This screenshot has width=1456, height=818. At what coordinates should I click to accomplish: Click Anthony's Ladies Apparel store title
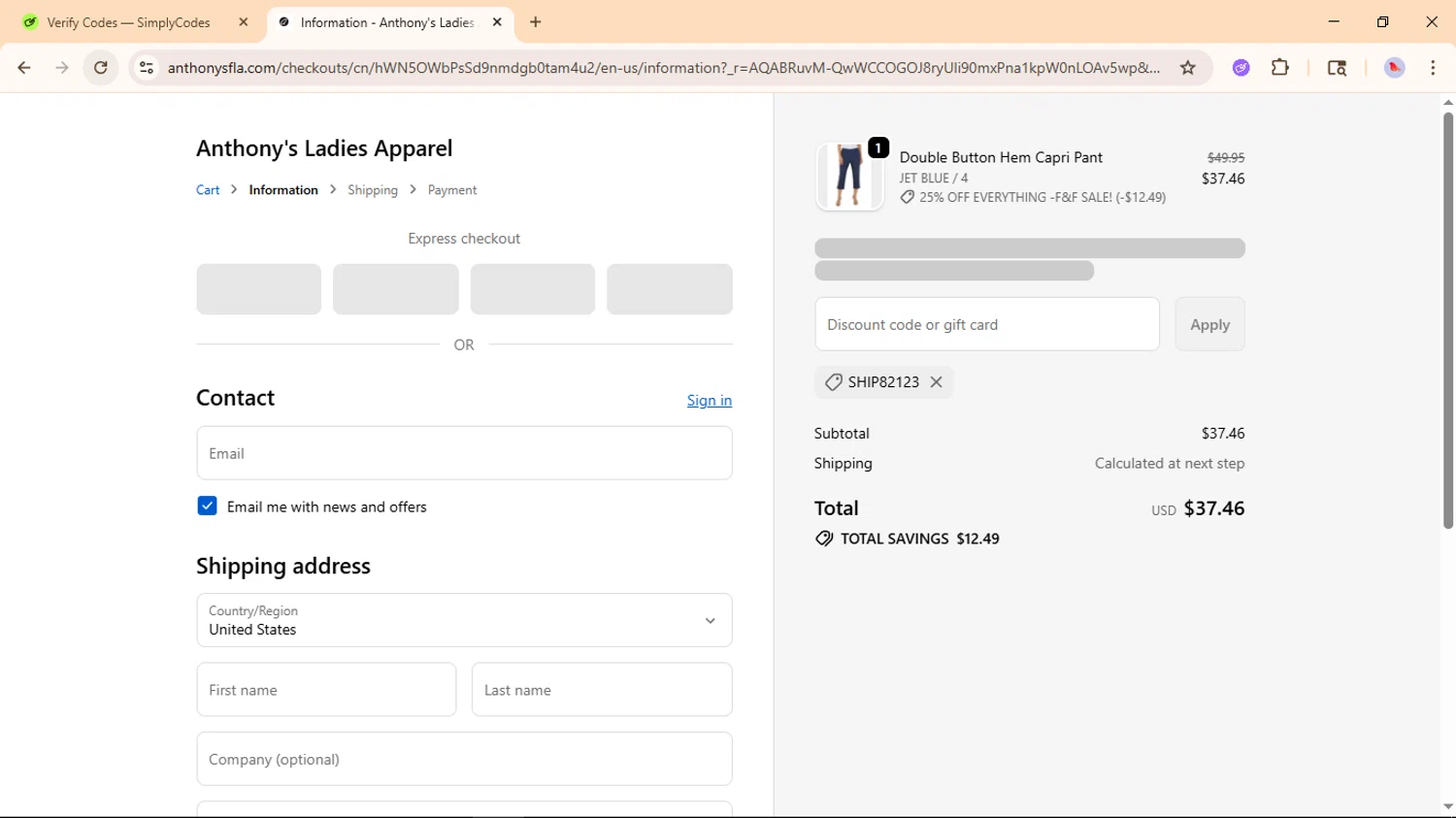[x=324, y=148]
